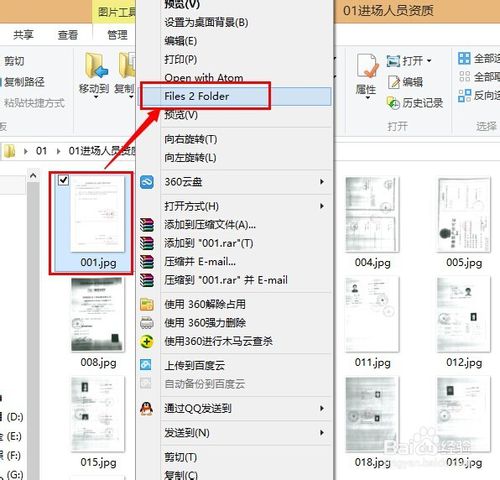Expand the 打开方式(H) submenu arrow
The height and width of the screenshot is (480, 500).
[x=322, y=206]
